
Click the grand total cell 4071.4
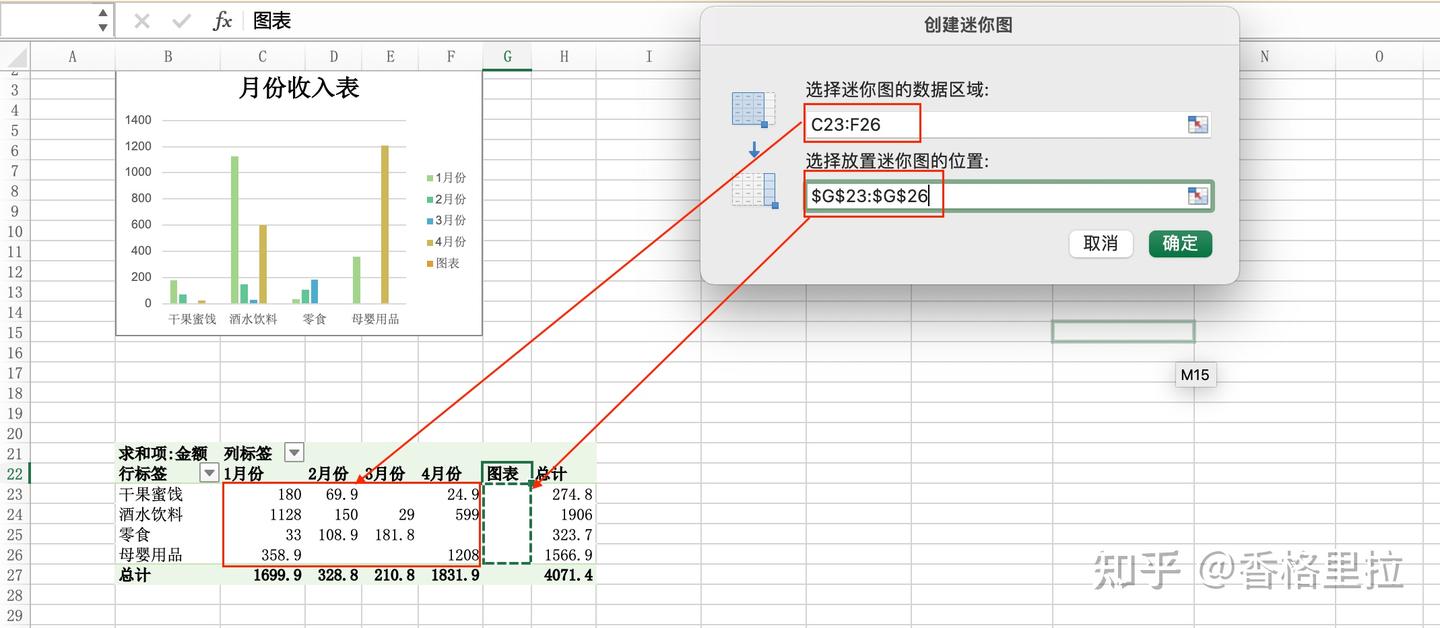(564, 575)
